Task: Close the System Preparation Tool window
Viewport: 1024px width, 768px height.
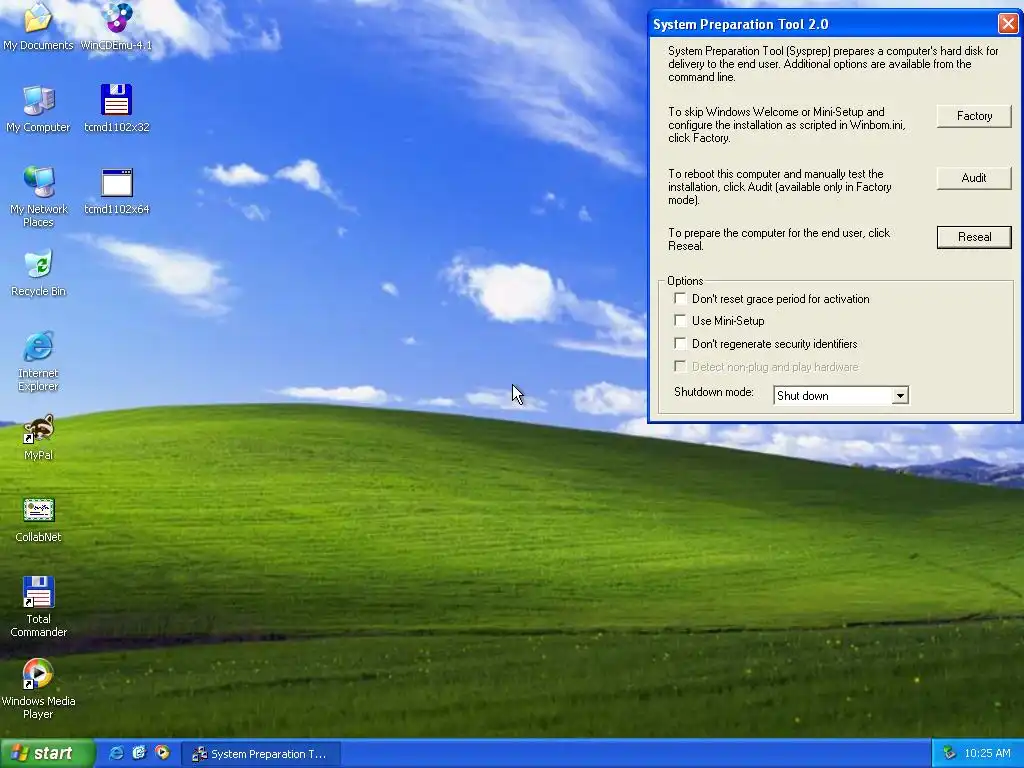Action: coord(1008,24)
